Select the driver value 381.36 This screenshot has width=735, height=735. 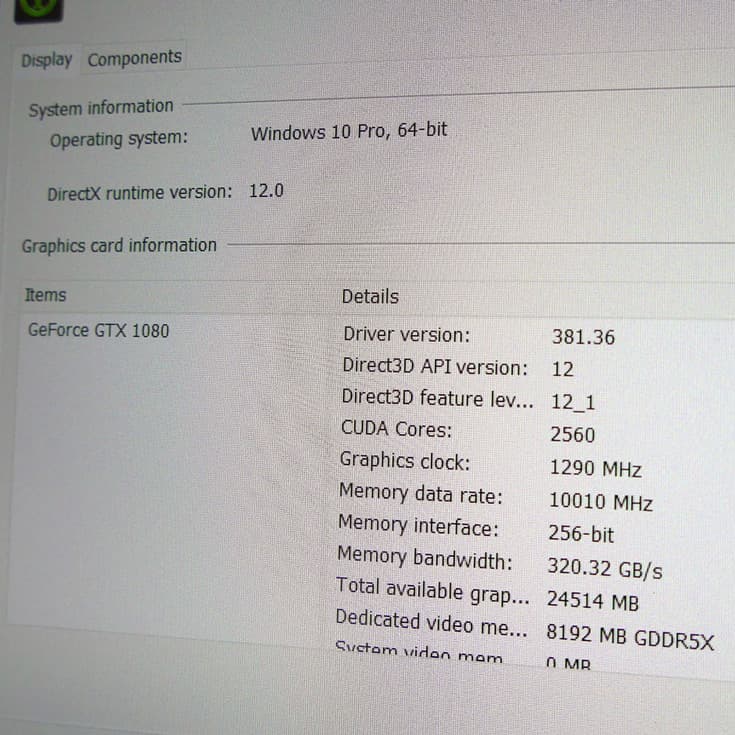tap(583, 337)
